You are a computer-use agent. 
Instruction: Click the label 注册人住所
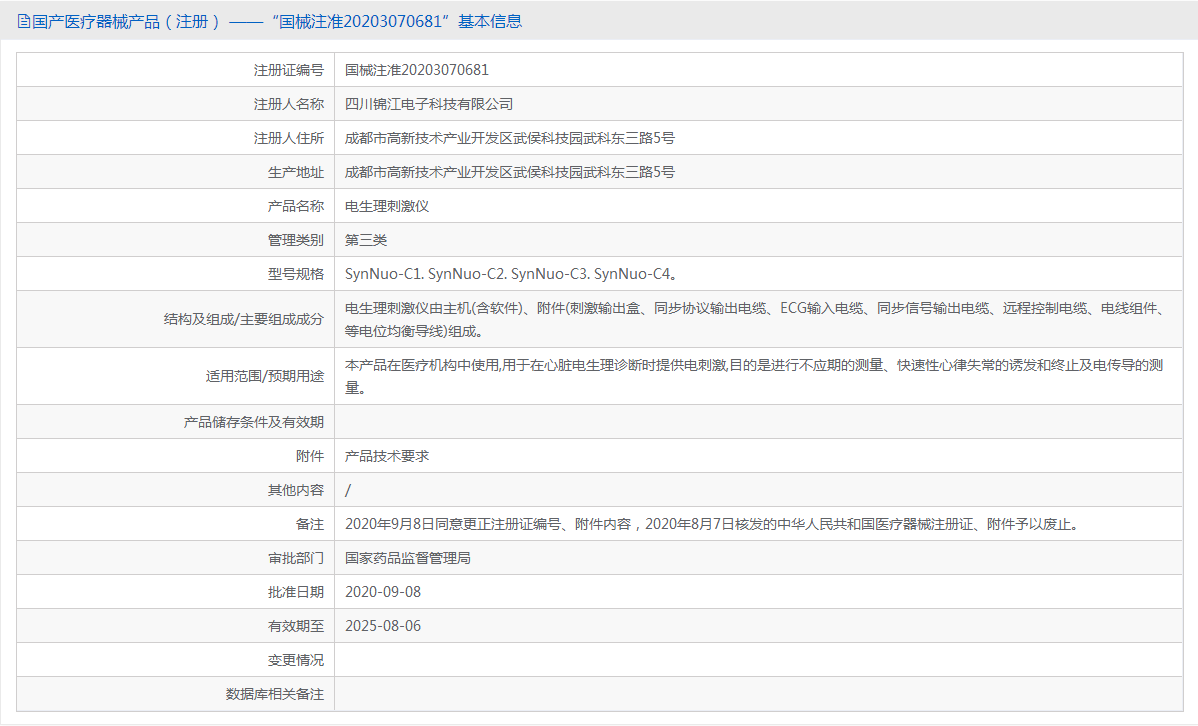[289, 138]
